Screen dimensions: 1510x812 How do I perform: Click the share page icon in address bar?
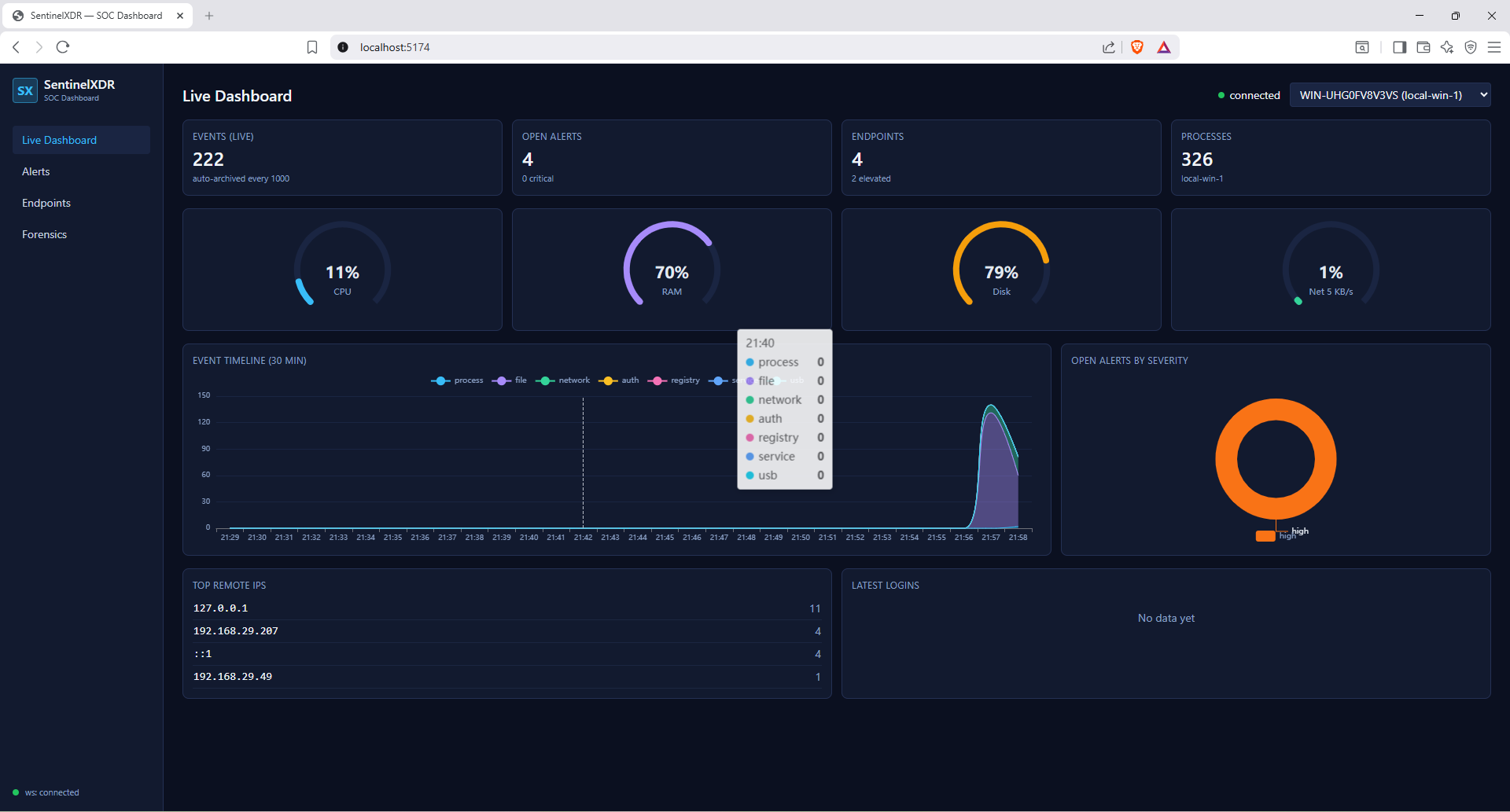coord(1109,47)
